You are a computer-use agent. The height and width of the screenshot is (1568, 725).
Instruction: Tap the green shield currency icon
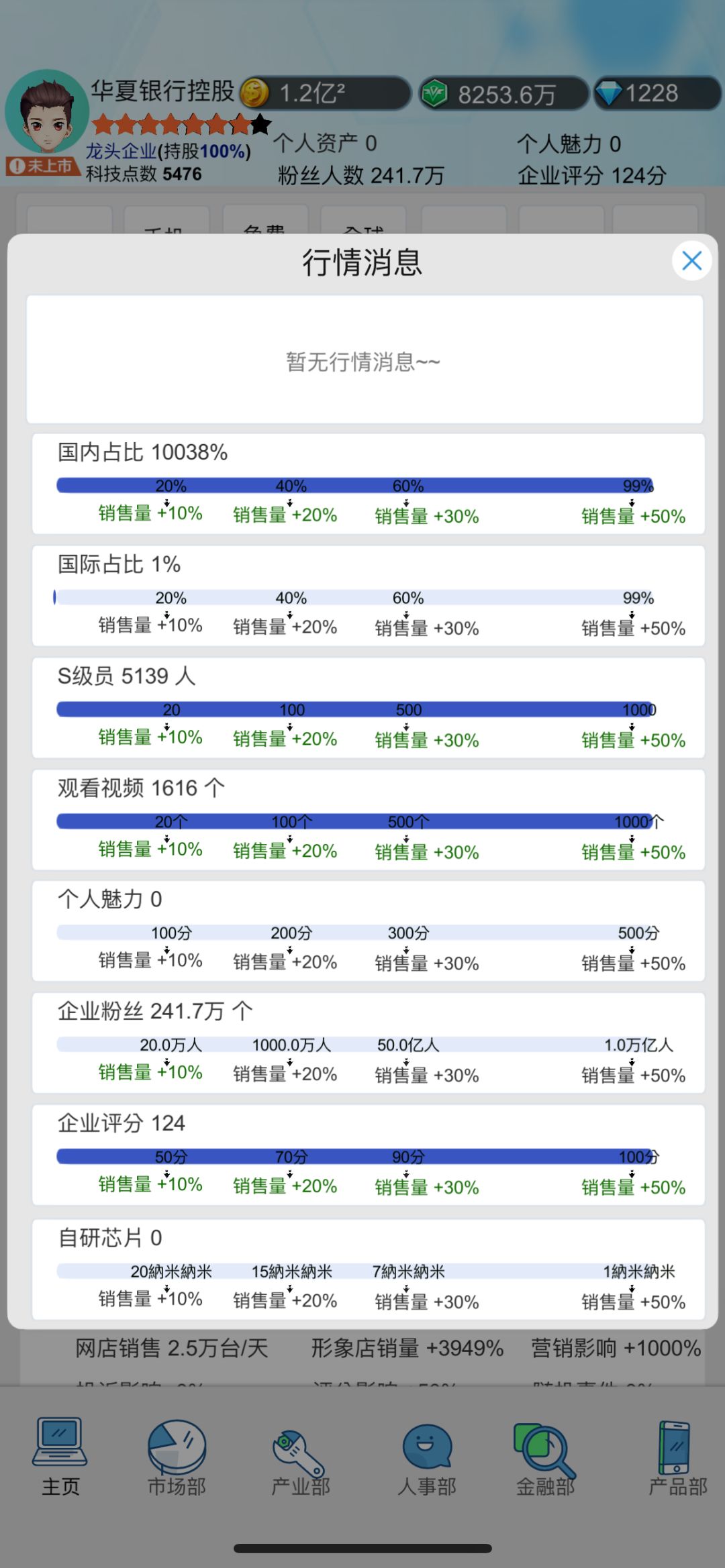click(x=434, y=93)
